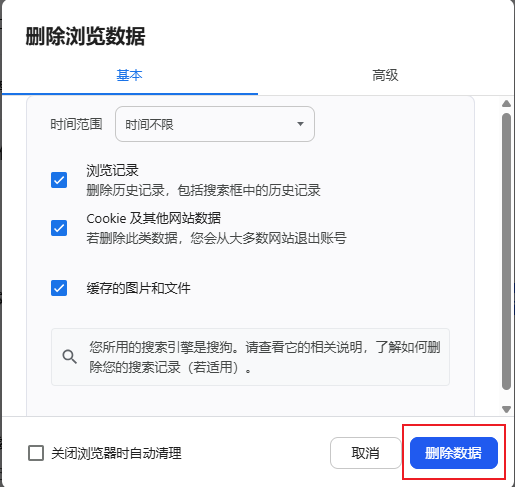This screenshot has height=487, width=515.
Task: Click the vertical scrollbar thumb
Action: point(506,252)
